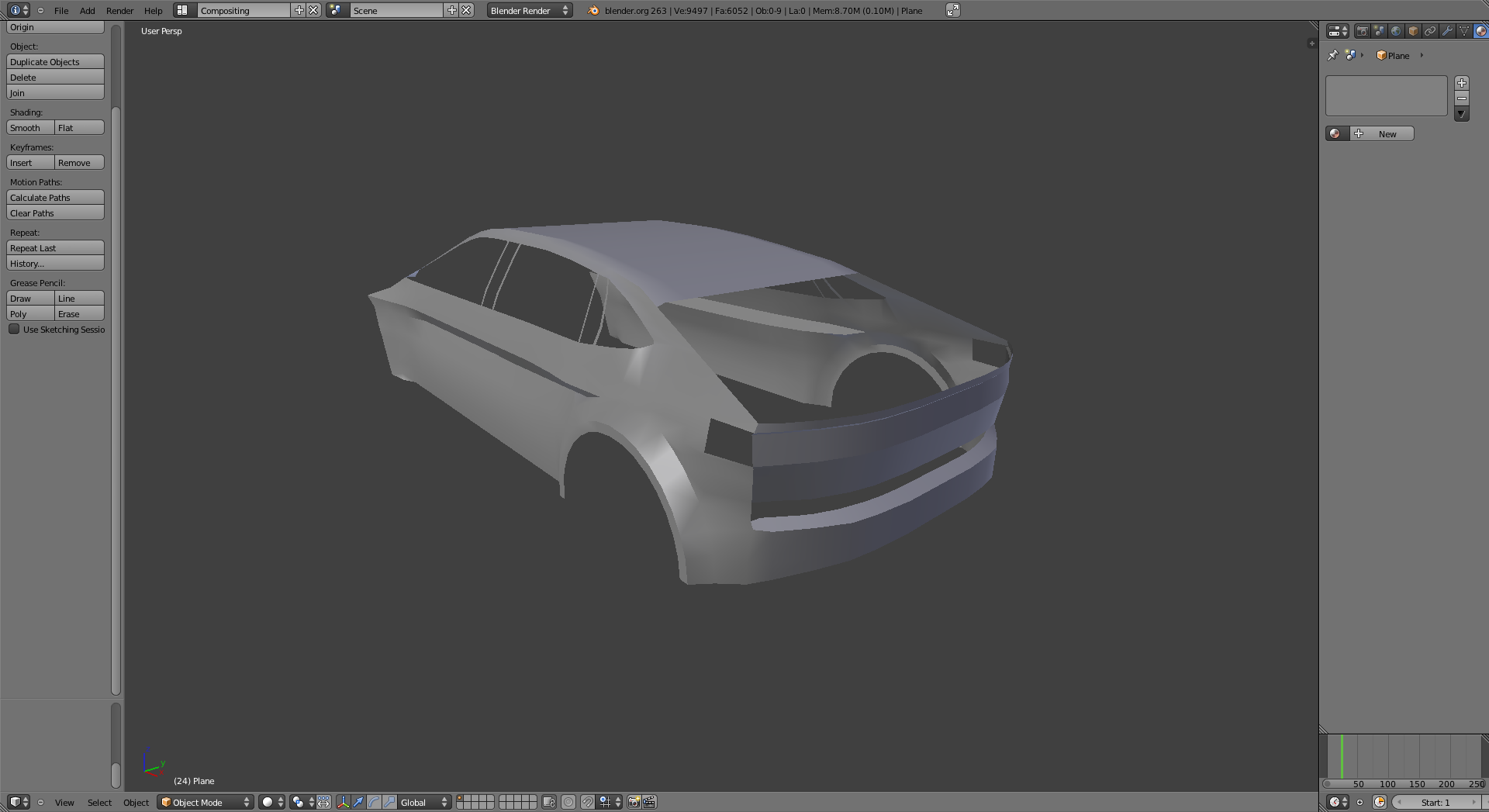
Task: Toggle the 3D manipulator axes widget
Action: pyautogui.click(x=343, y=802)
